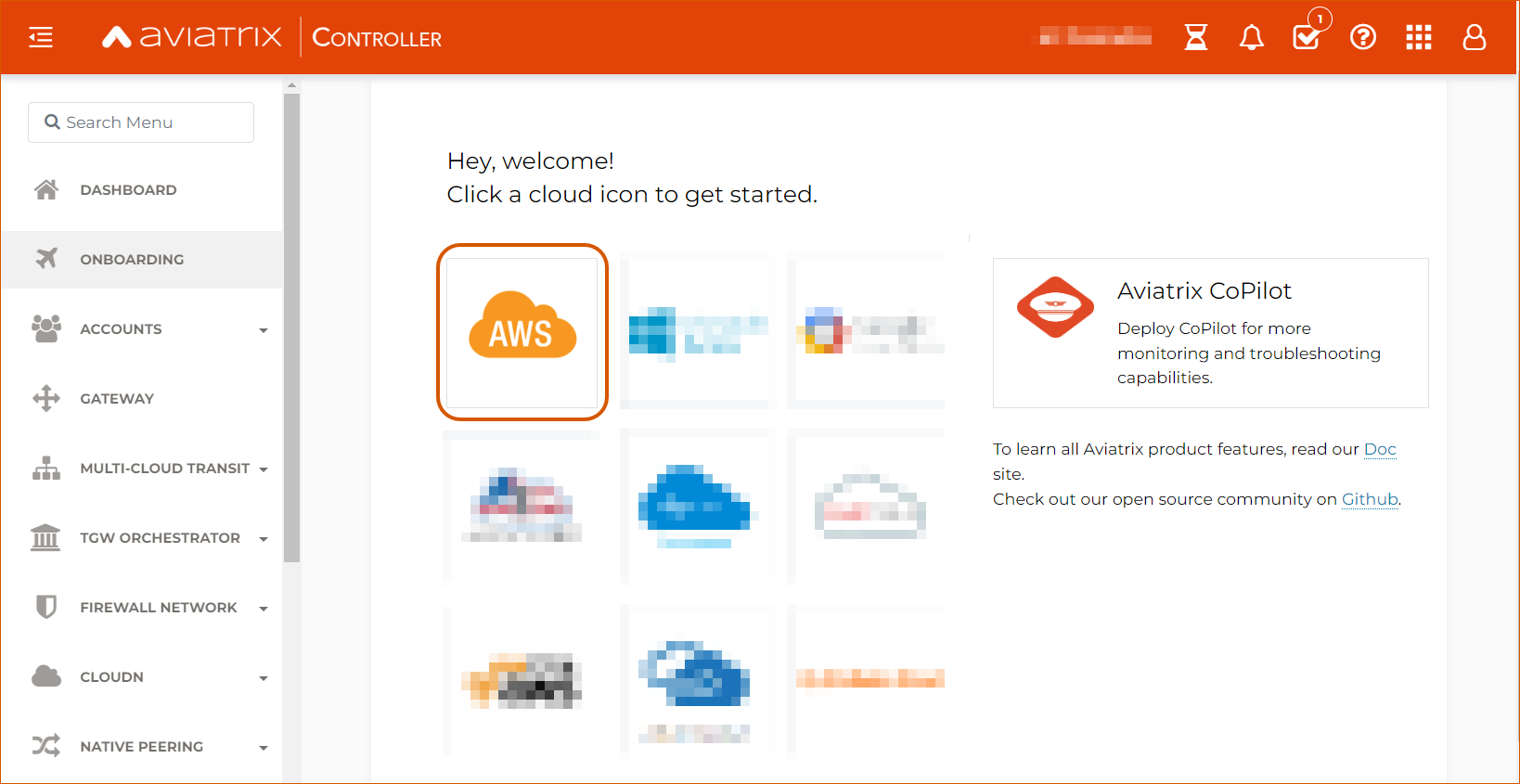Expand the Multi-Cloud Transit menu arrow
Screen dimensions: 1520x784
point(264,469)
